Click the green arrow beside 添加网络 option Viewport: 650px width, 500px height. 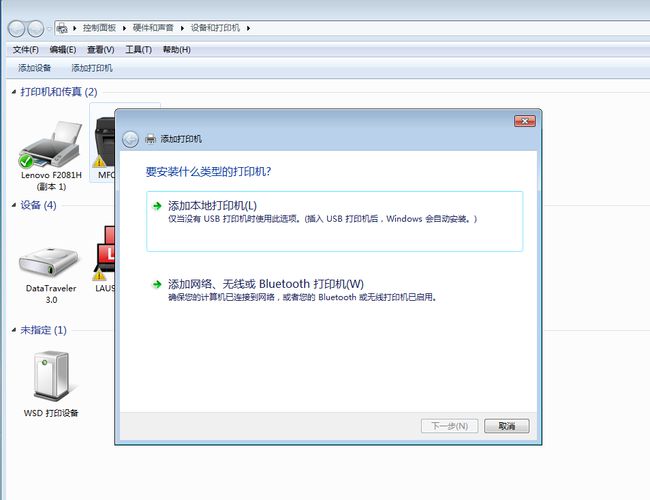click(x=157, y=284)
